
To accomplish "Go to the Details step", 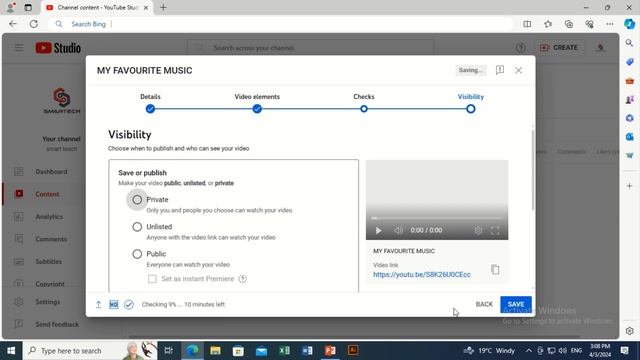I will 150,109.
